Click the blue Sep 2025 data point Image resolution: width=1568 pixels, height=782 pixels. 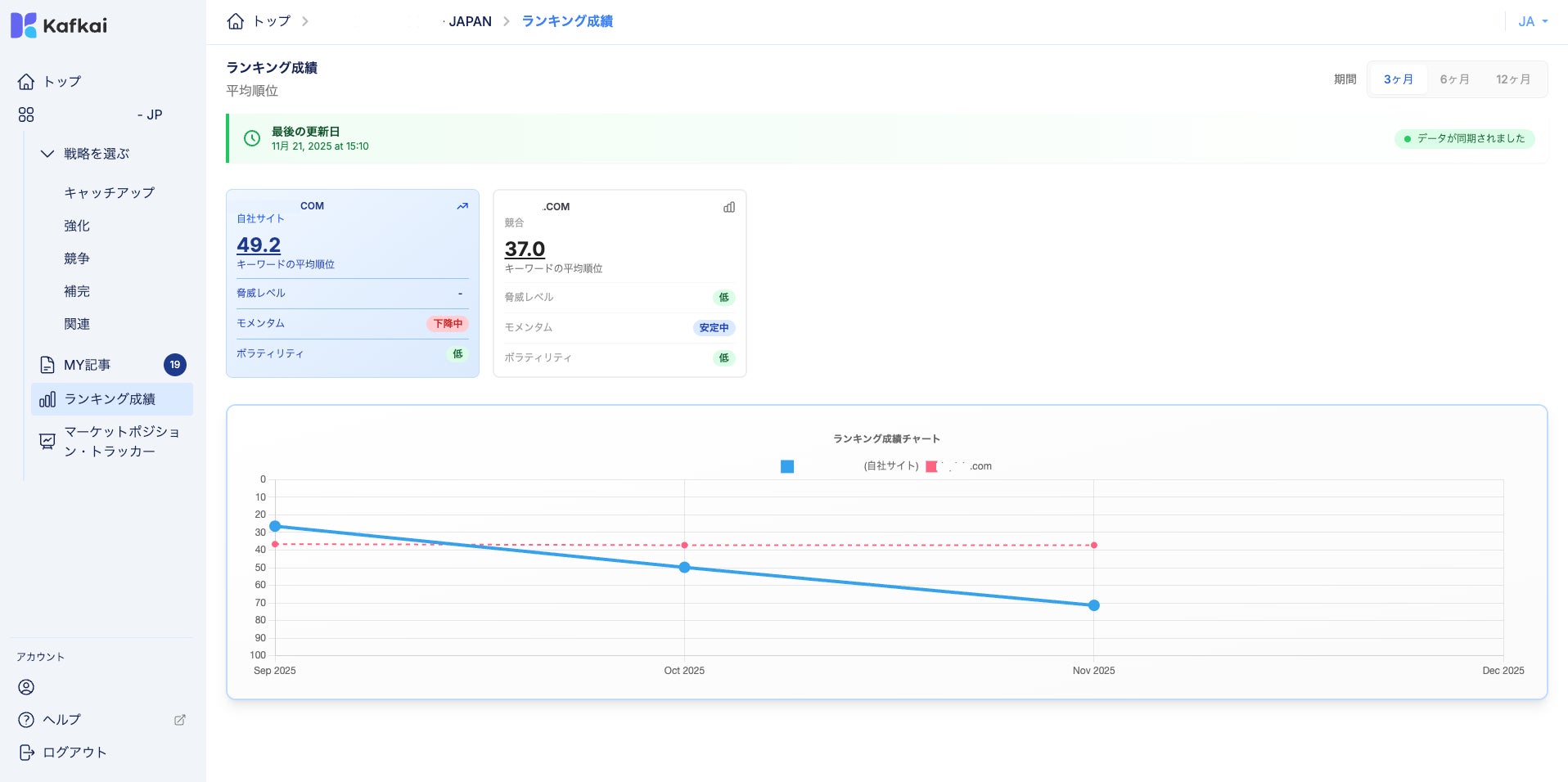[275, 526]
